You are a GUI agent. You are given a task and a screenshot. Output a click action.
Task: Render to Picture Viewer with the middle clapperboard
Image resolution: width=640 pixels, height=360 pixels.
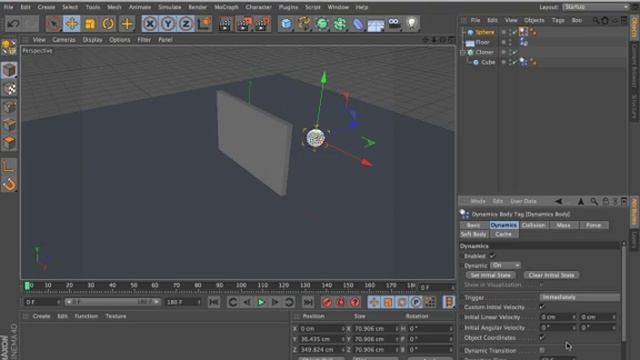(244, 24)
